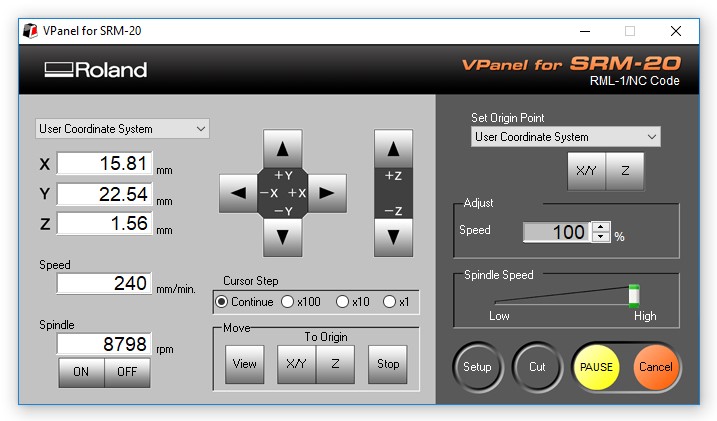Click the VPanel app icon in title bar
Image resolution: width=717 pixels, height=421 pixels.
[x=30, y=31]
